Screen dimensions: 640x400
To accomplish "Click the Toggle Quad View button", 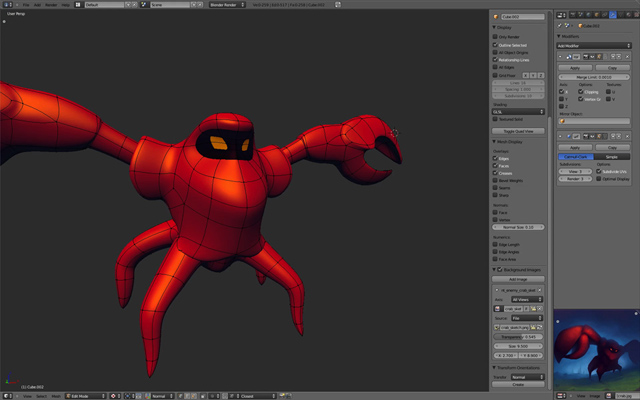I will coord(519,131).
